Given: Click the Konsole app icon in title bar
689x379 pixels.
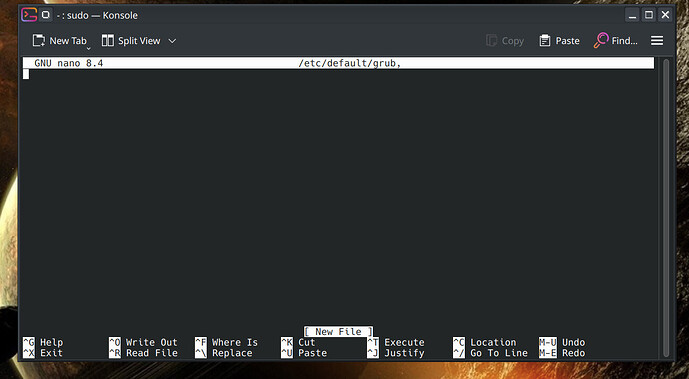Looking at the screenshot, I should (x=29, y=15).
